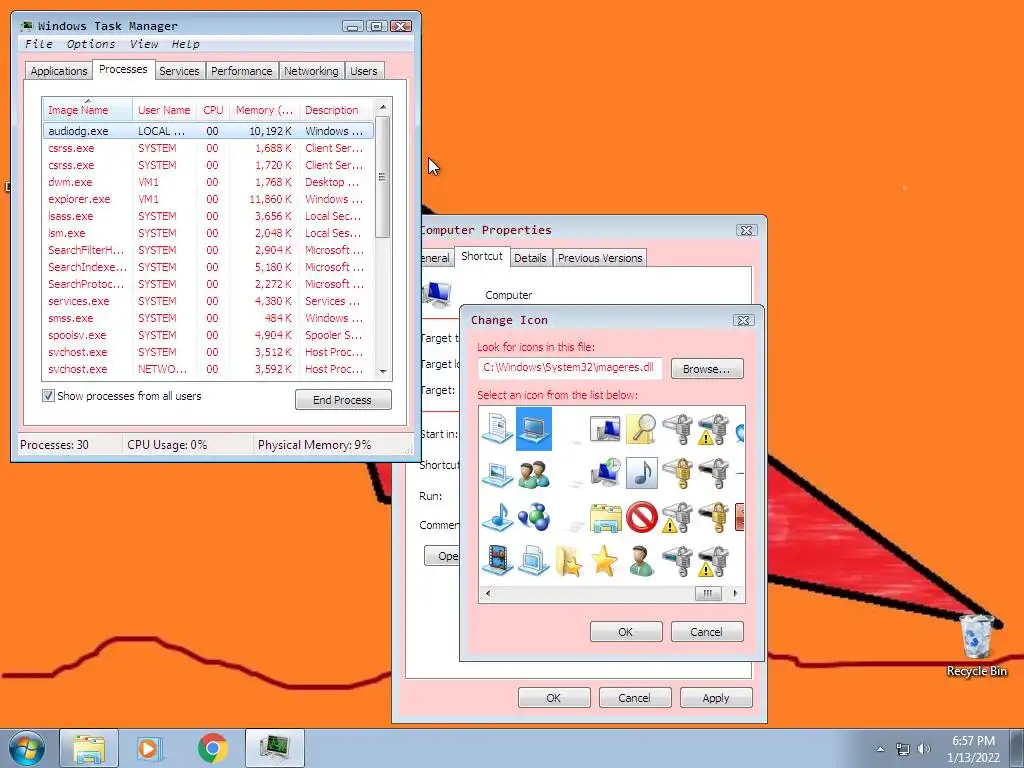1024x768 pixels.
Task: Click the volume speaker tray icon
Action: pos(923,749)
